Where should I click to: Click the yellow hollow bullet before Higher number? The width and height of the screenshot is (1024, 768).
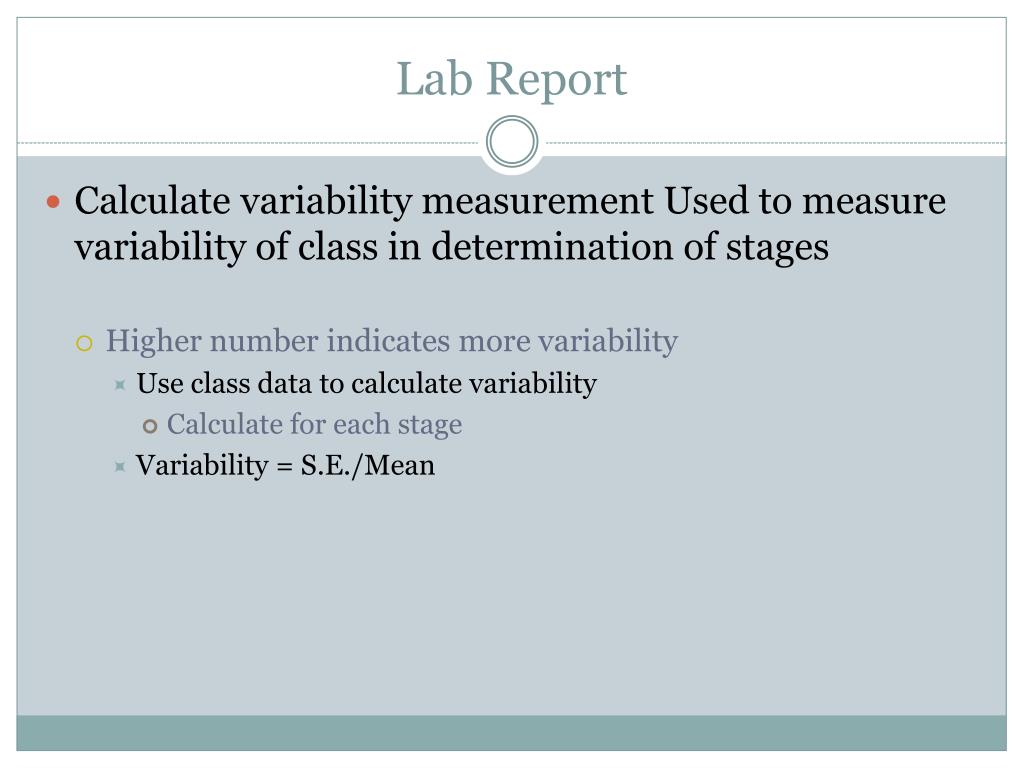point(84,343)
